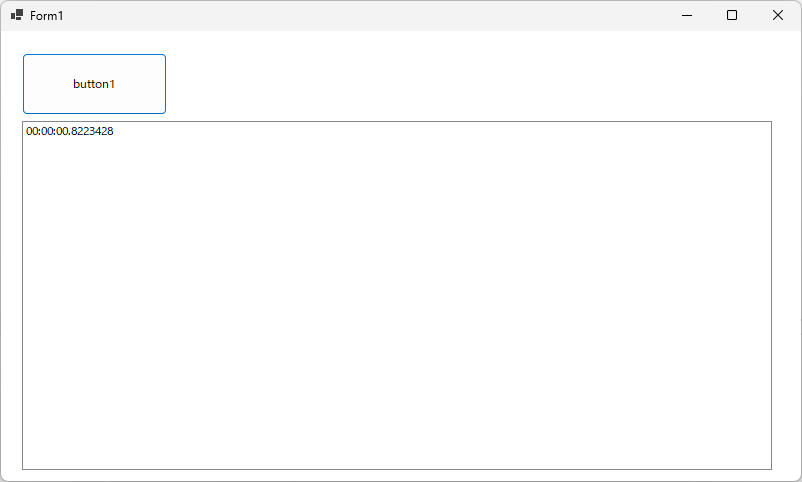Screen dimensions: 802x482
Task: Click blank form area right of button1
Action: (460, 84)
